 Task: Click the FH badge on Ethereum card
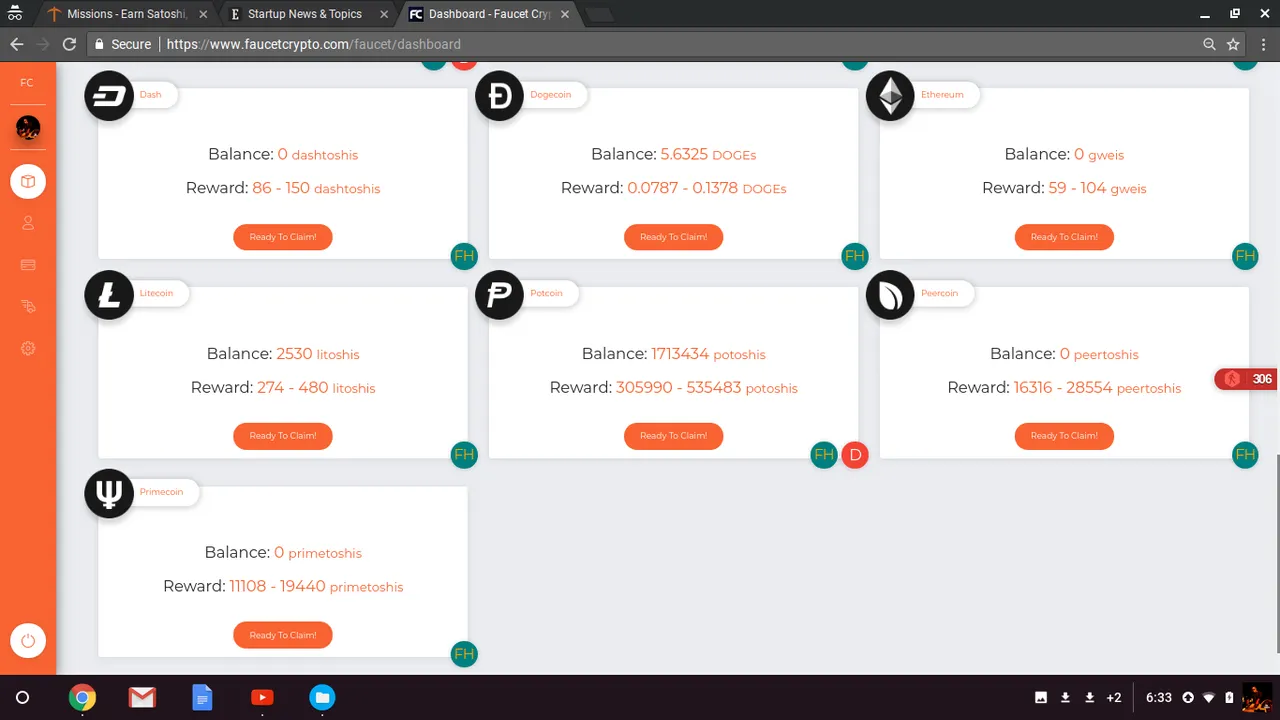1245,256
